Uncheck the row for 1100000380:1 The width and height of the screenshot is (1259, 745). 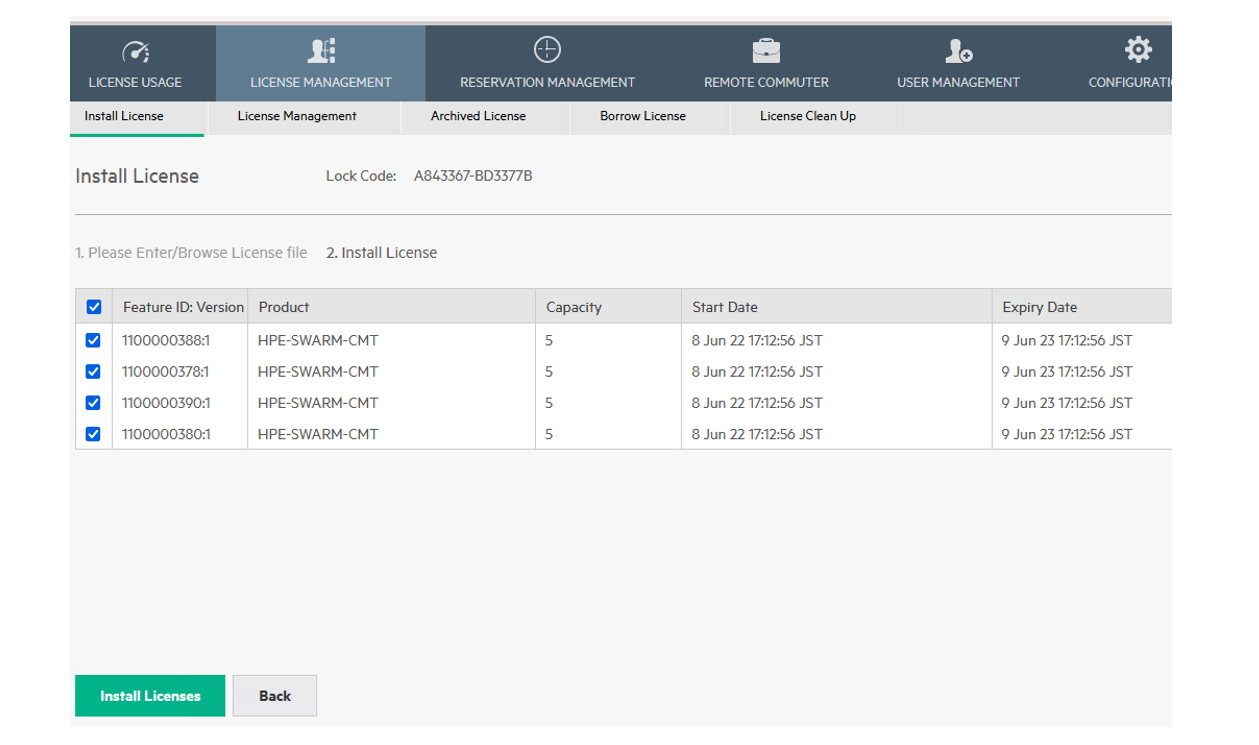click(x=93, y=434)
